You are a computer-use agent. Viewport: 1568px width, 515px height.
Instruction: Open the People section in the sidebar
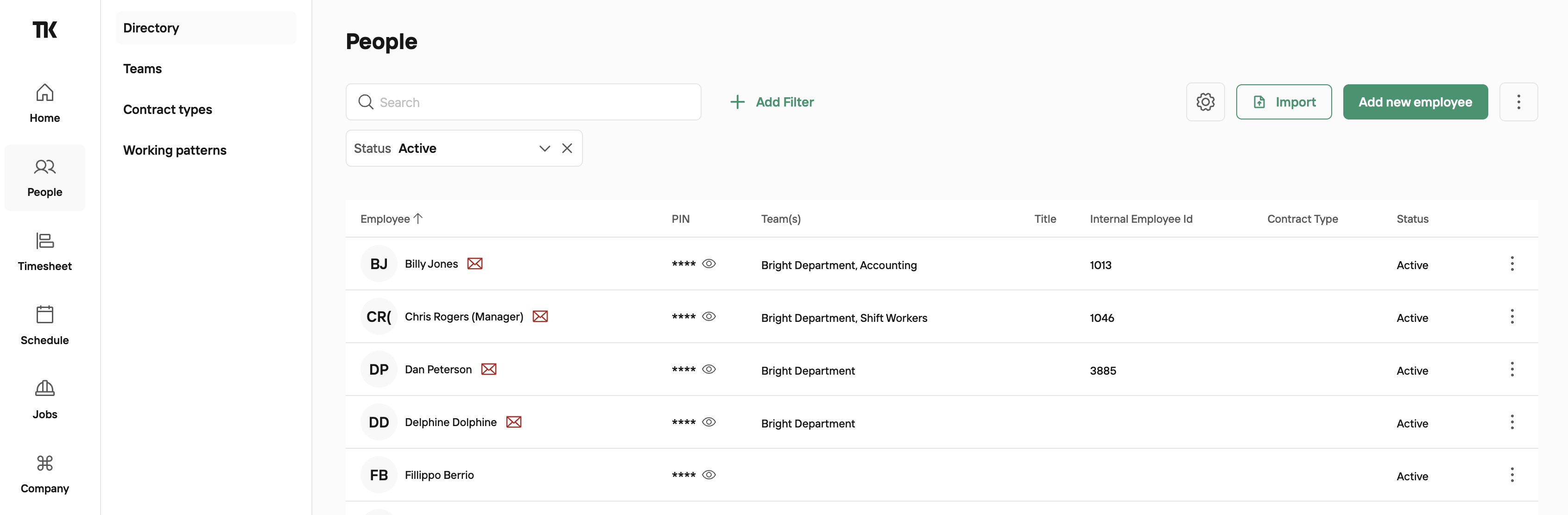pos(44,178)
